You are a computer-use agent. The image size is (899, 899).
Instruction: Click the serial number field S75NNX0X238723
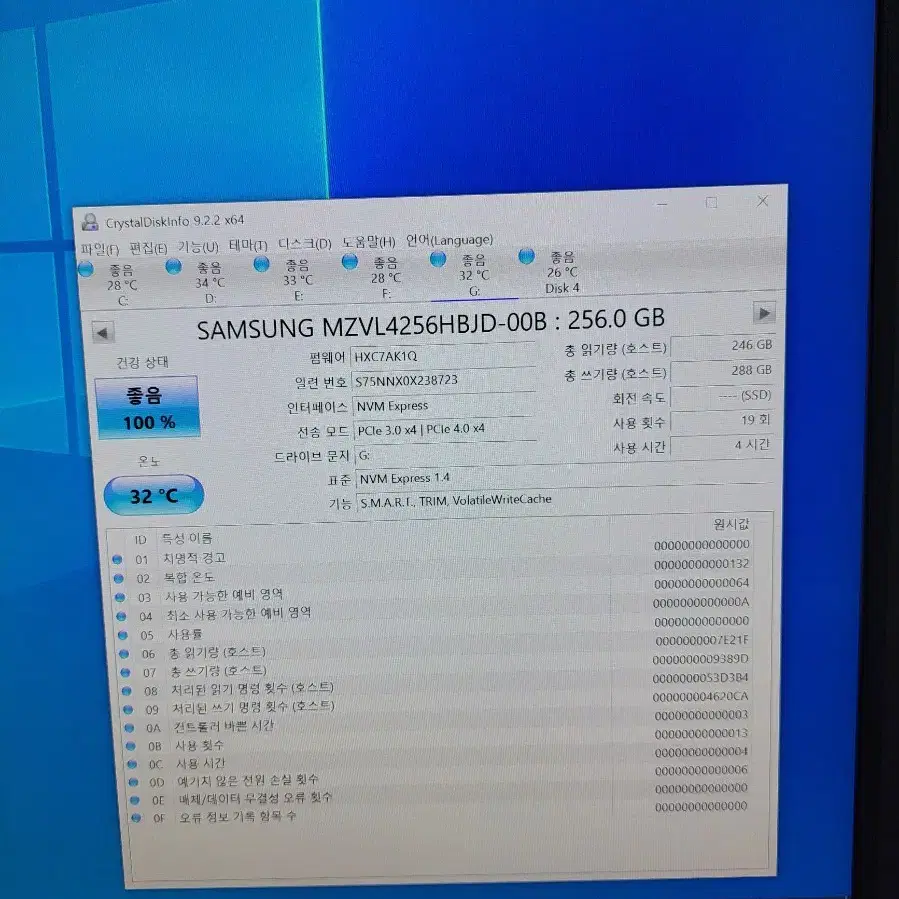pyautogui.click(x=443, y=380)
